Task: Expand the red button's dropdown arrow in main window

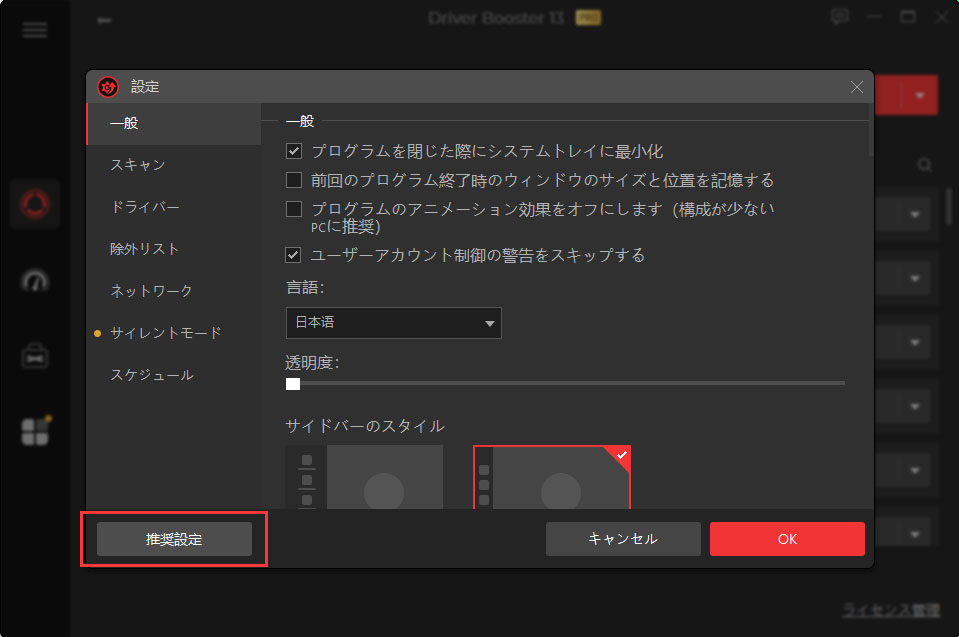Action: tap(919, 95)
